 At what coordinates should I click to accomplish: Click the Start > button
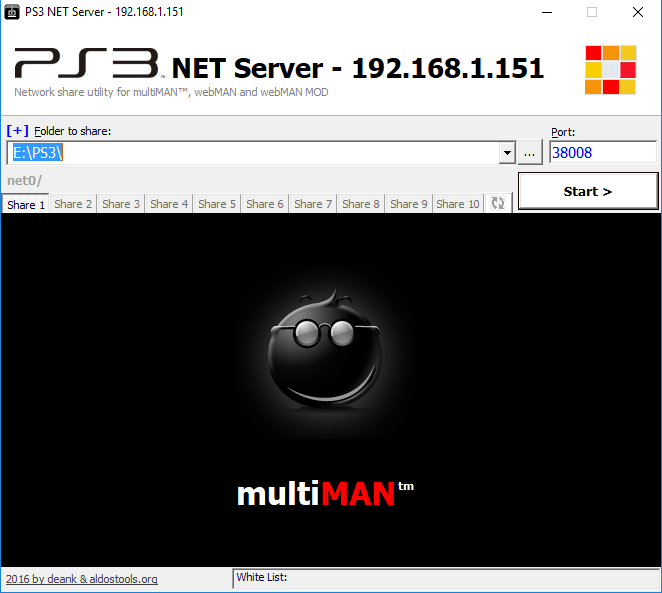coord(588,191)
